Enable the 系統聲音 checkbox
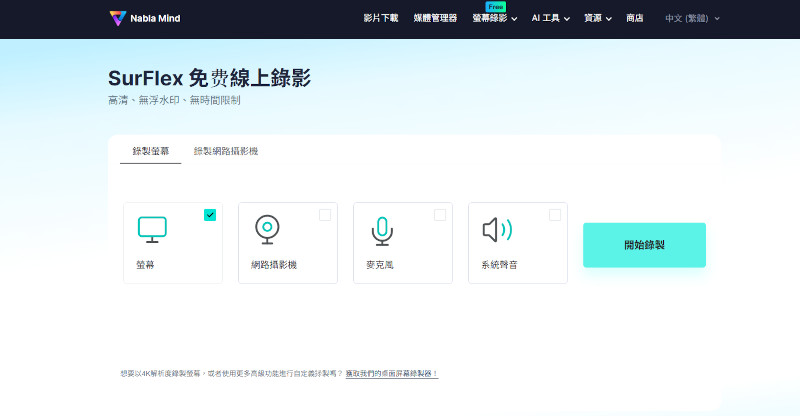This screenshot has height=416, width=800. [x=555, y=215]
